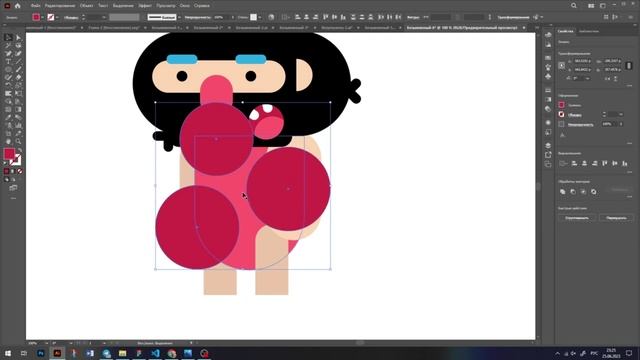Click vertical align bottom in Properties panel
640x360 pixels.
[624, 163]
